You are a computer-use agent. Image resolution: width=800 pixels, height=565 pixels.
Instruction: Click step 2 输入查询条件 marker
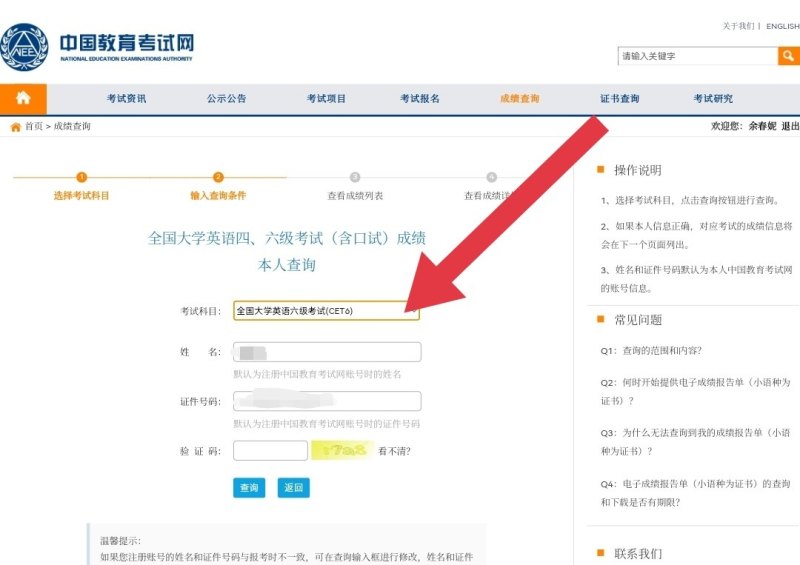[218, 177]
